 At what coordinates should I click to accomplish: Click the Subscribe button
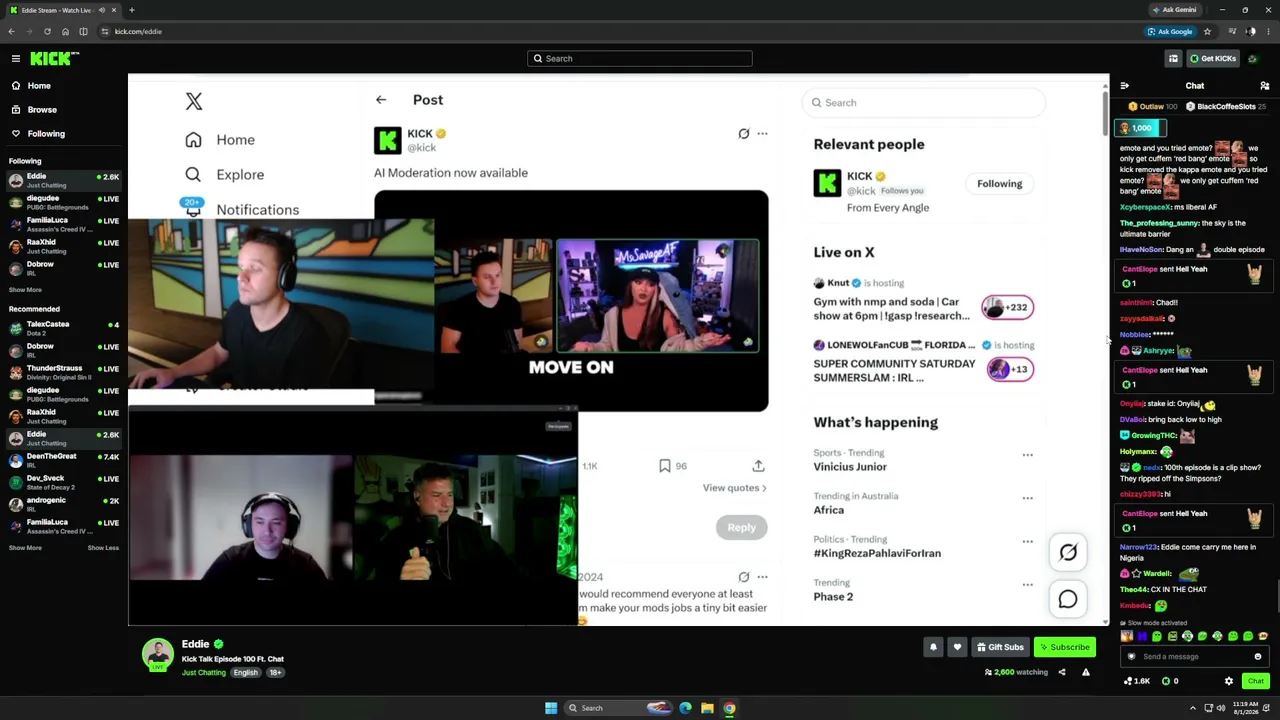(1065, 647)
